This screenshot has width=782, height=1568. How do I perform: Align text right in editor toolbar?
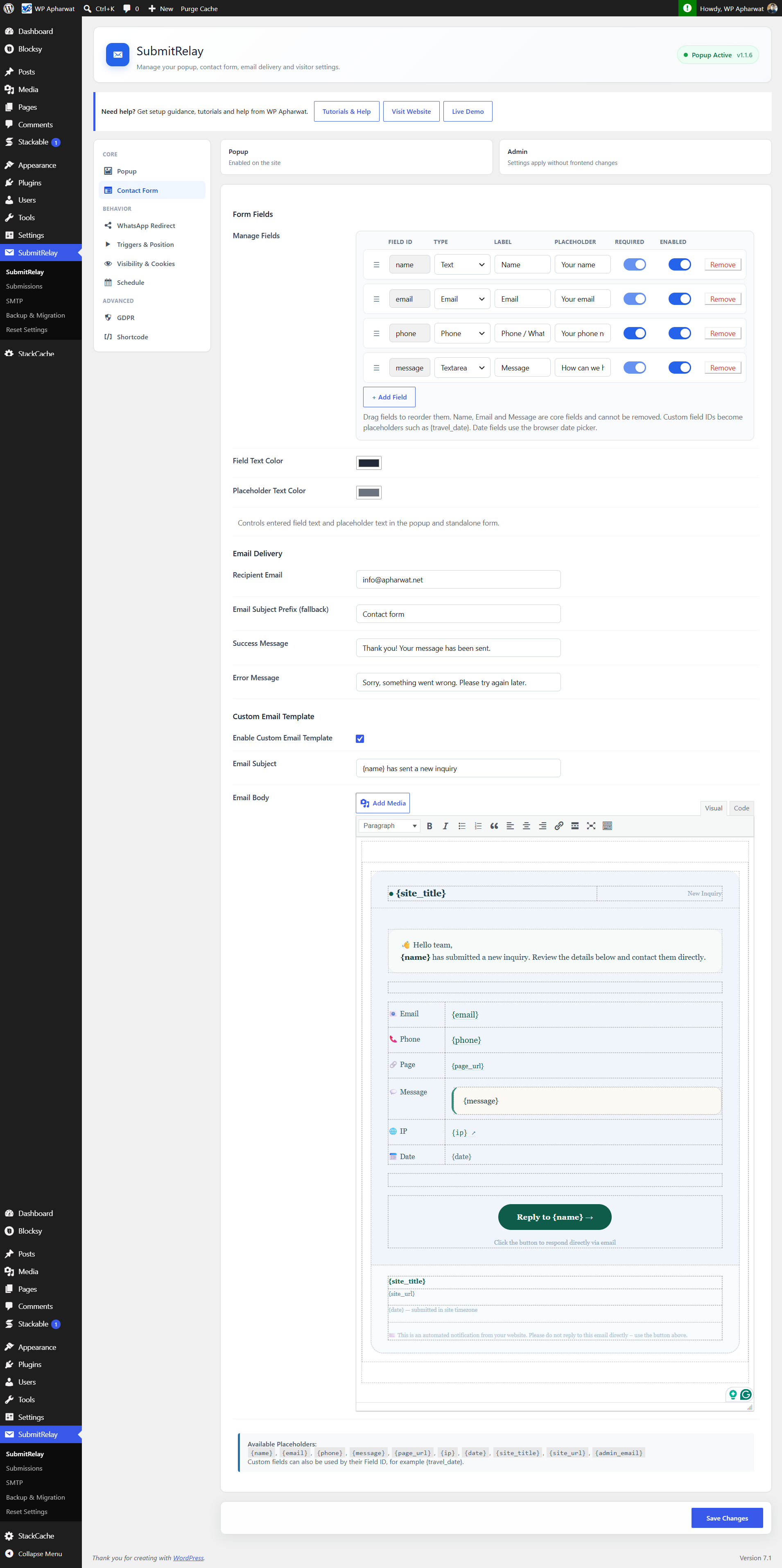tap(542, 826)
